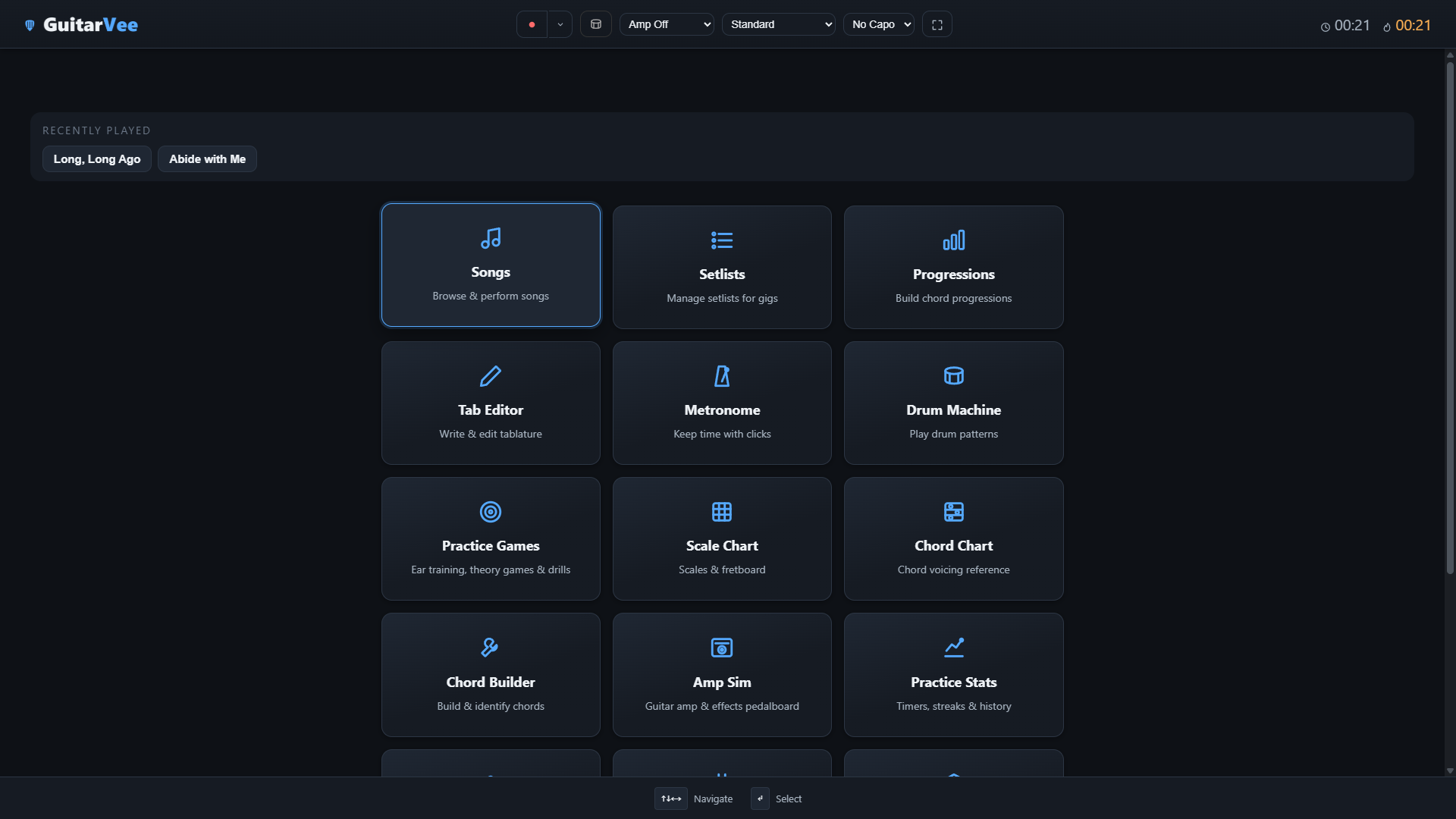This screenshot has width=1456, height=819.
Task: Launch Tab Editor via its pencil icon
Action: [x=491, y=376]
